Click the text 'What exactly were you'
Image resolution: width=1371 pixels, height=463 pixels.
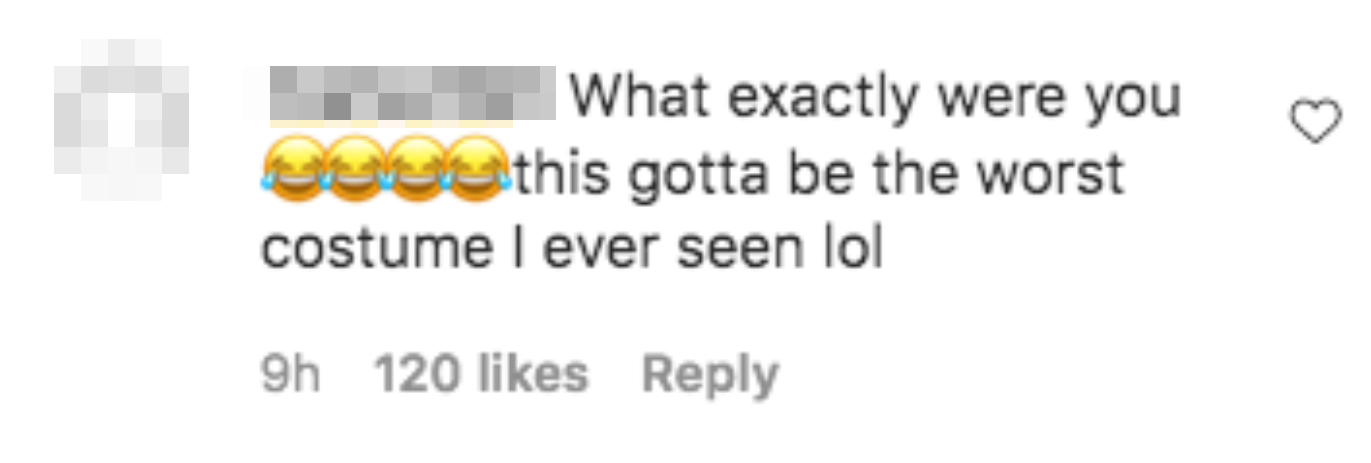(876, 98)
